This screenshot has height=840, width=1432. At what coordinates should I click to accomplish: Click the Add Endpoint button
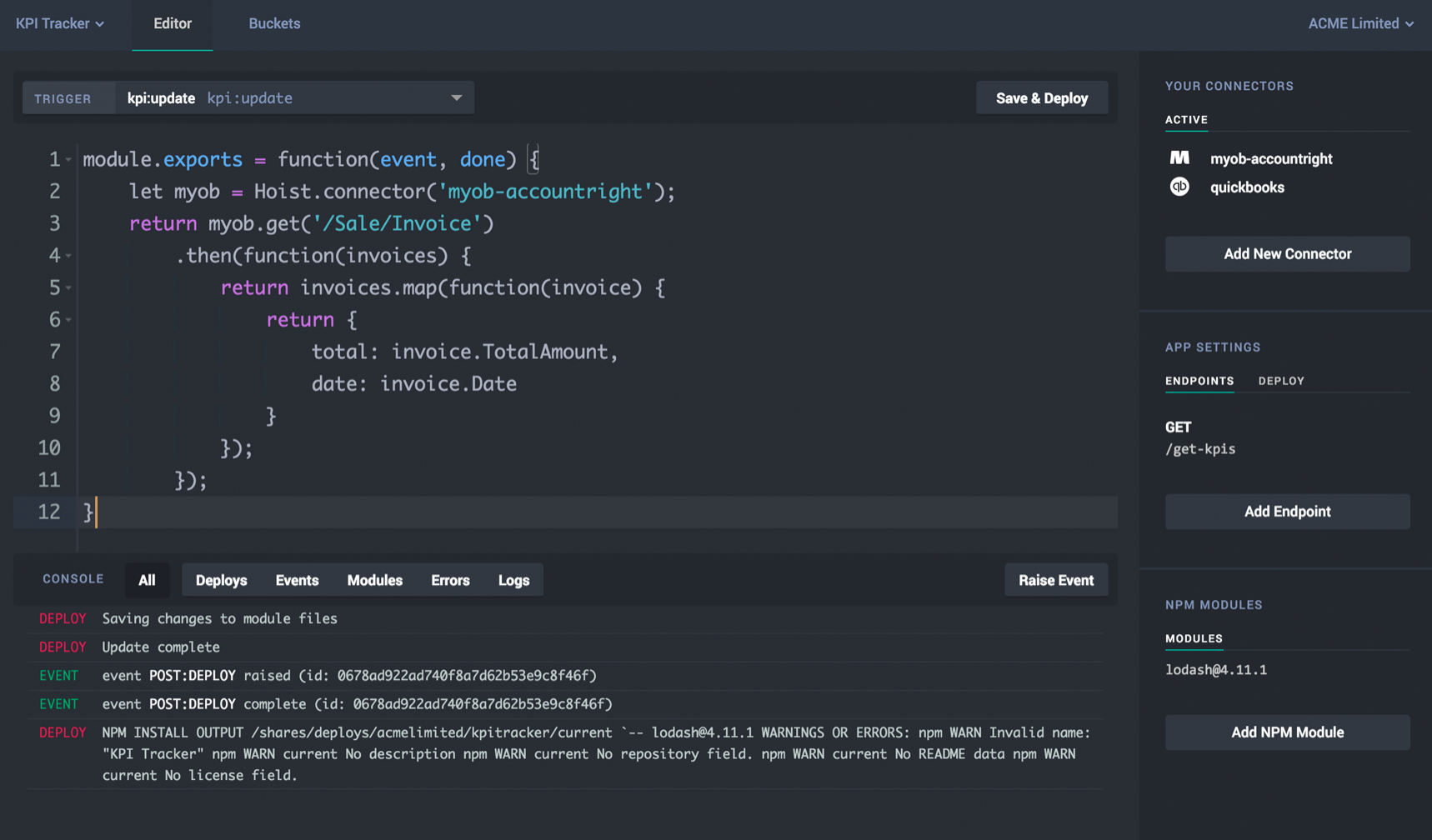click(x=1287, y=512)
